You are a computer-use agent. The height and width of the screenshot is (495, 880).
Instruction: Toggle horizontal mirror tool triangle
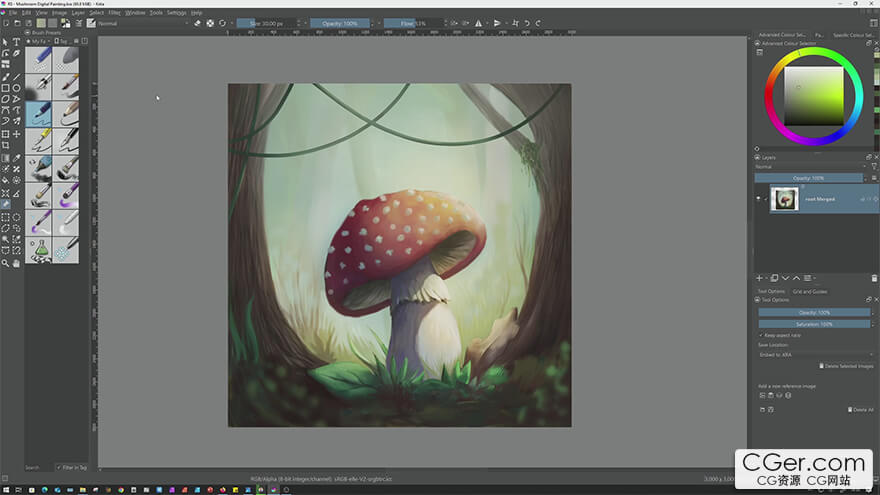click(x=478, y=23)
